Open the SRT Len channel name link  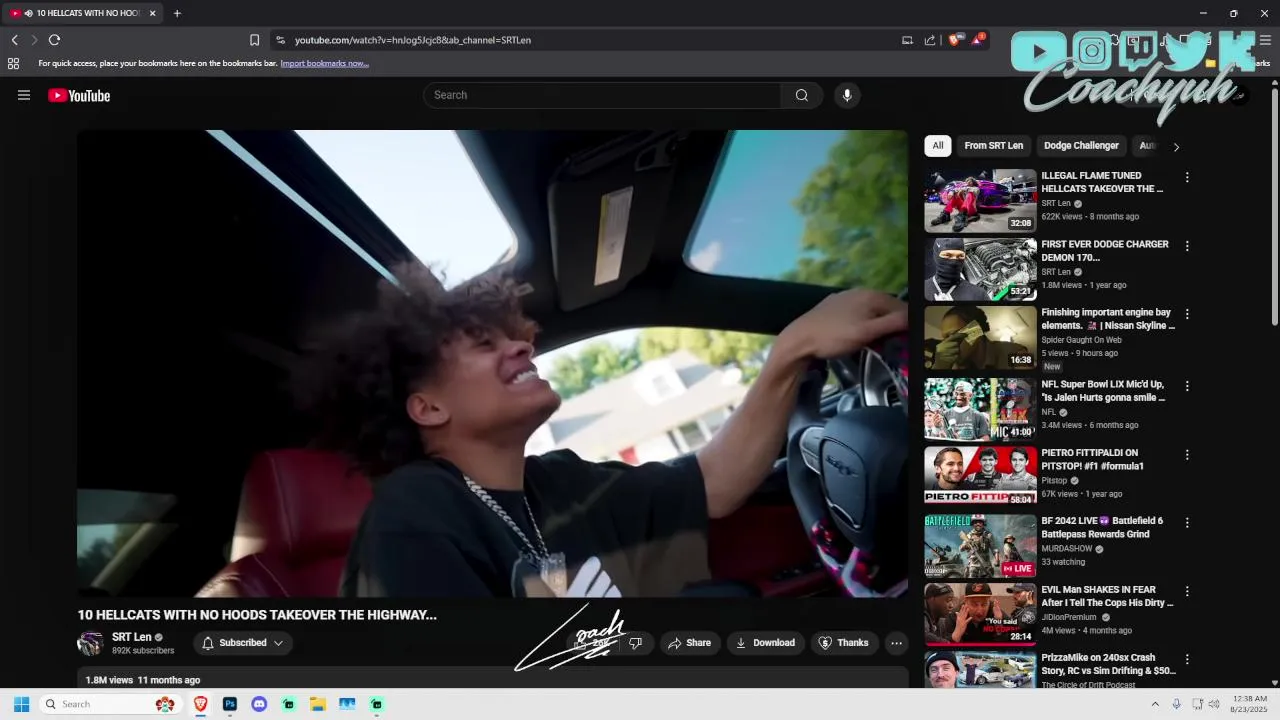coord(132,637)
